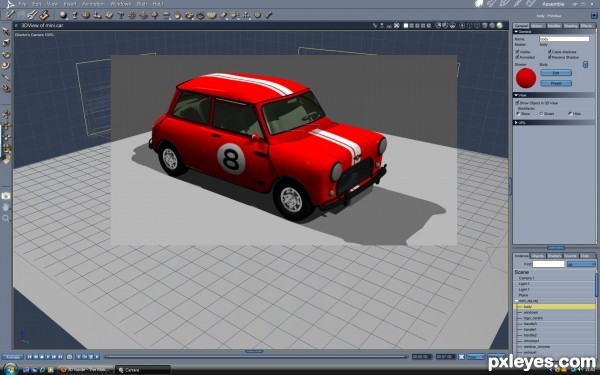Click the last wrench-shaped icon in top toolbar

point(269,15)
